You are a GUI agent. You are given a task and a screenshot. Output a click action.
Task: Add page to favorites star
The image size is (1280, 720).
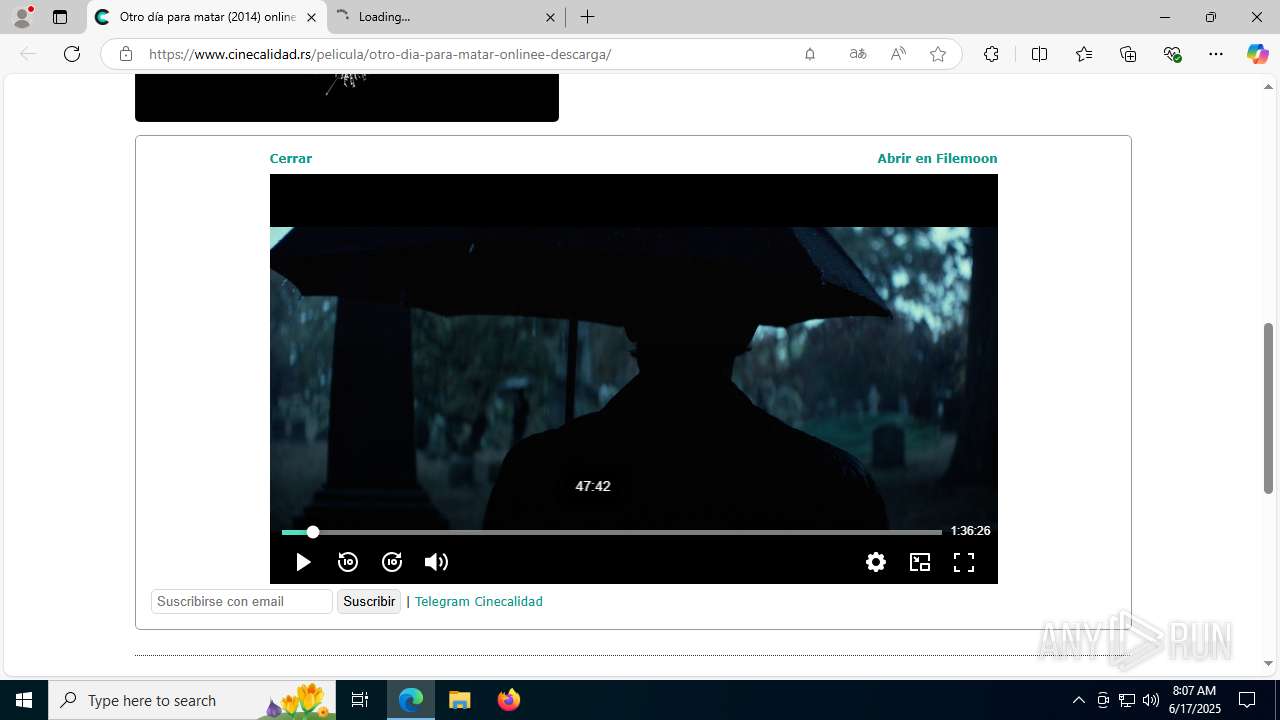(x=938, y=54)
